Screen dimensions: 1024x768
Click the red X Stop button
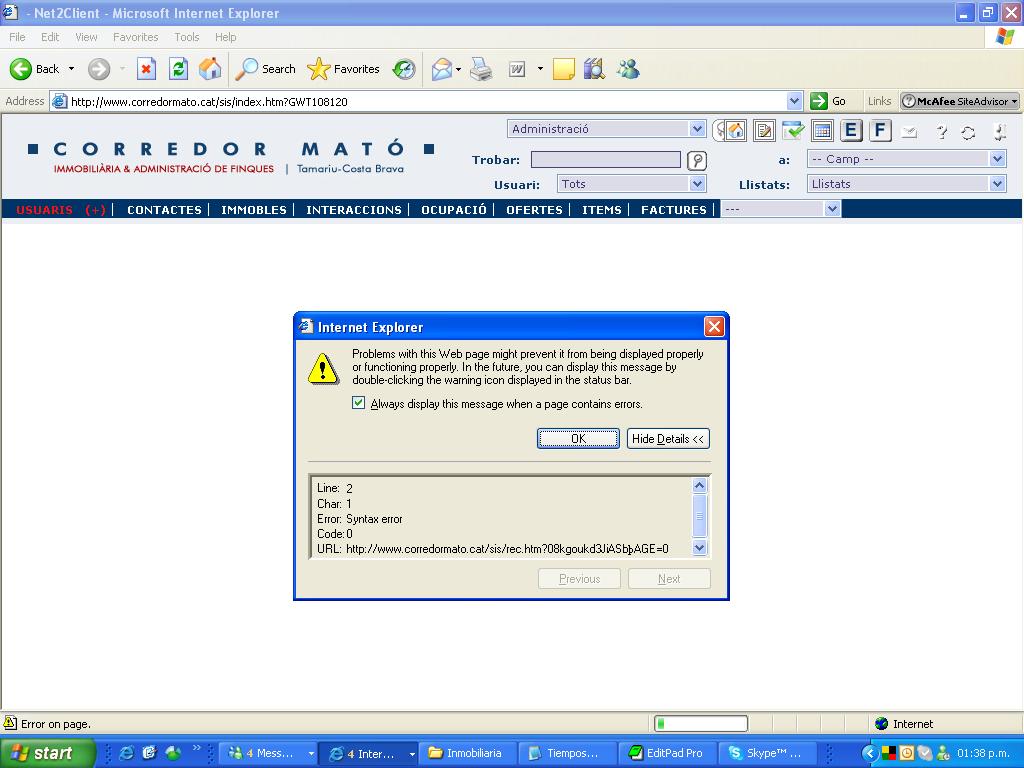[x=146, y=69]
